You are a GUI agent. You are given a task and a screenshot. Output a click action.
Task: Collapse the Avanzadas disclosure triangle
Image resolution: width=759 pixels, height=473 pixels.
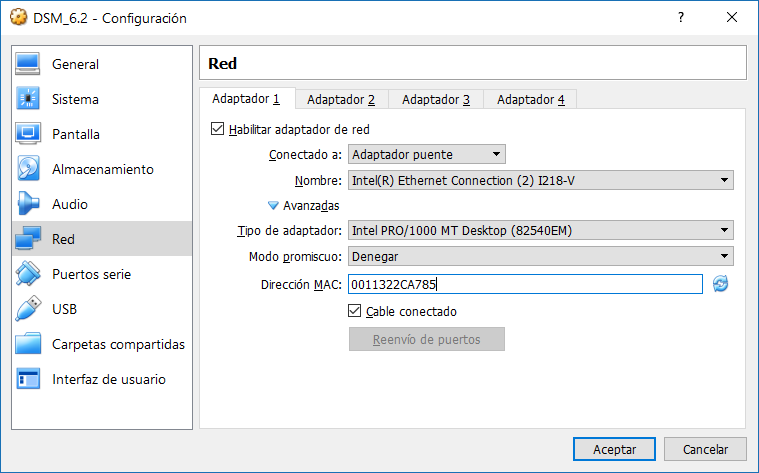click(x=273, y=206)
